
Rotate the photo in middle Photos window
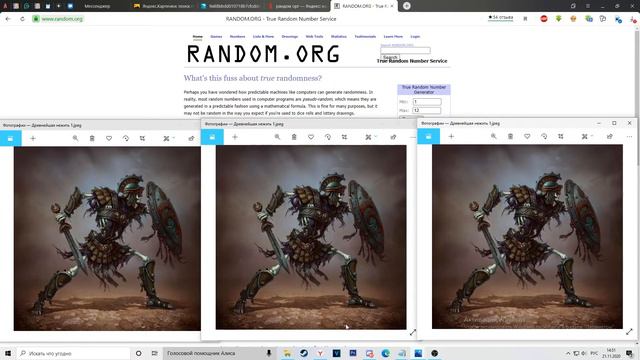pyautogui.click(x=328, y=137)
